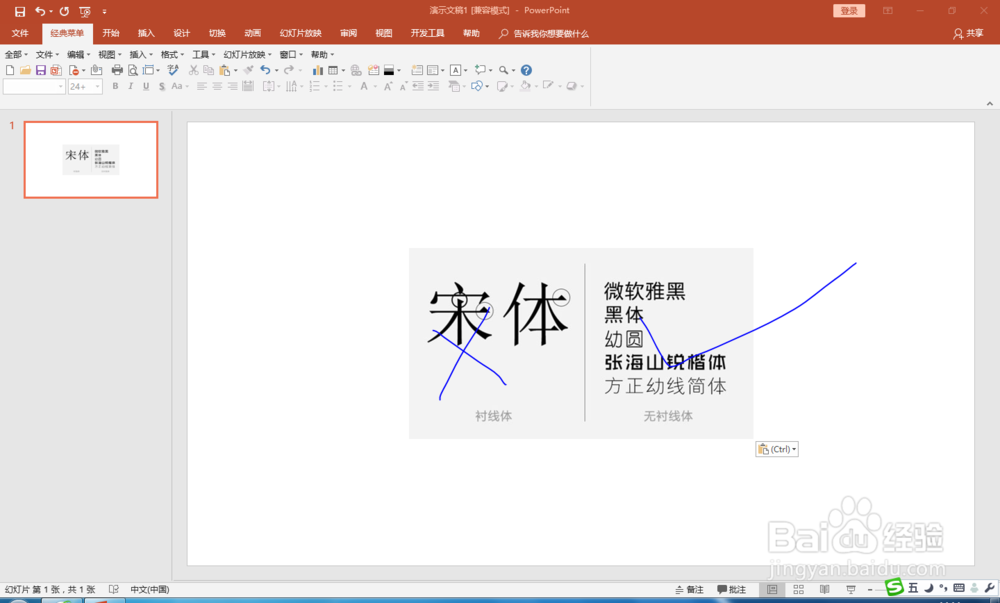The width and height of the screenshot is (1000, 603).
Task: Save using the quick access toolbar disk icon
Action: click(20, 11)
